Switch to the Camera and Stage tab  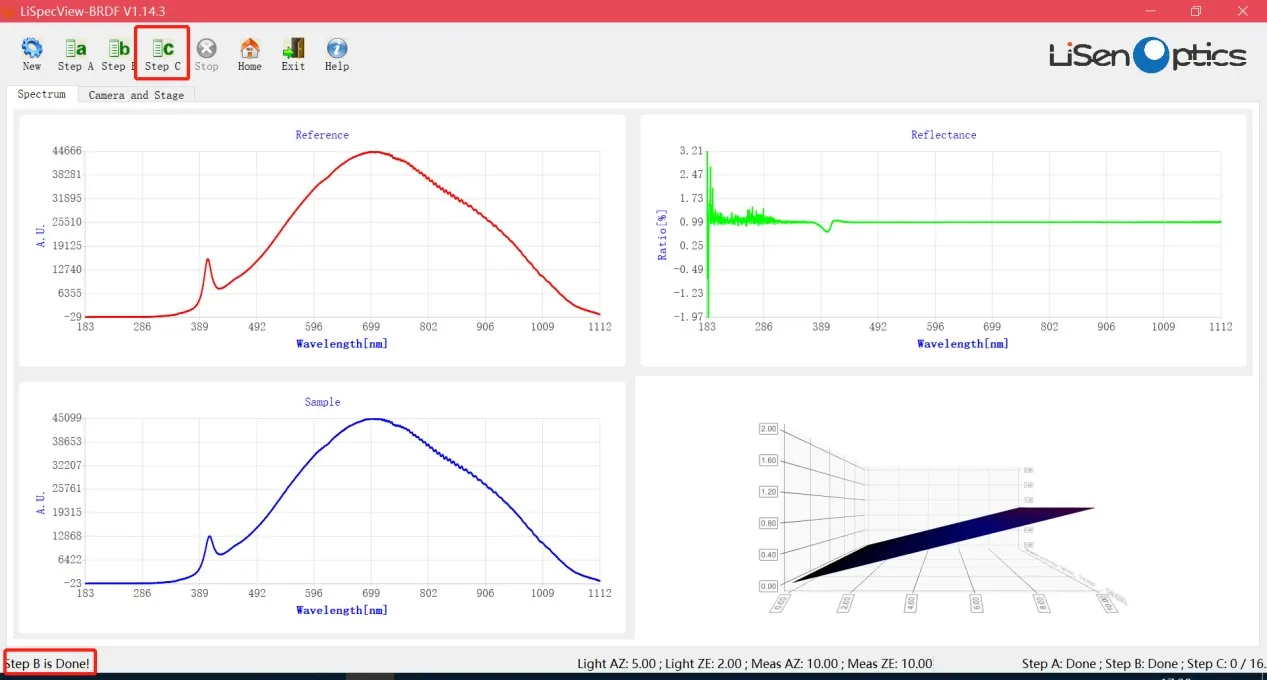pyautogui.click(x=136, y=95)
